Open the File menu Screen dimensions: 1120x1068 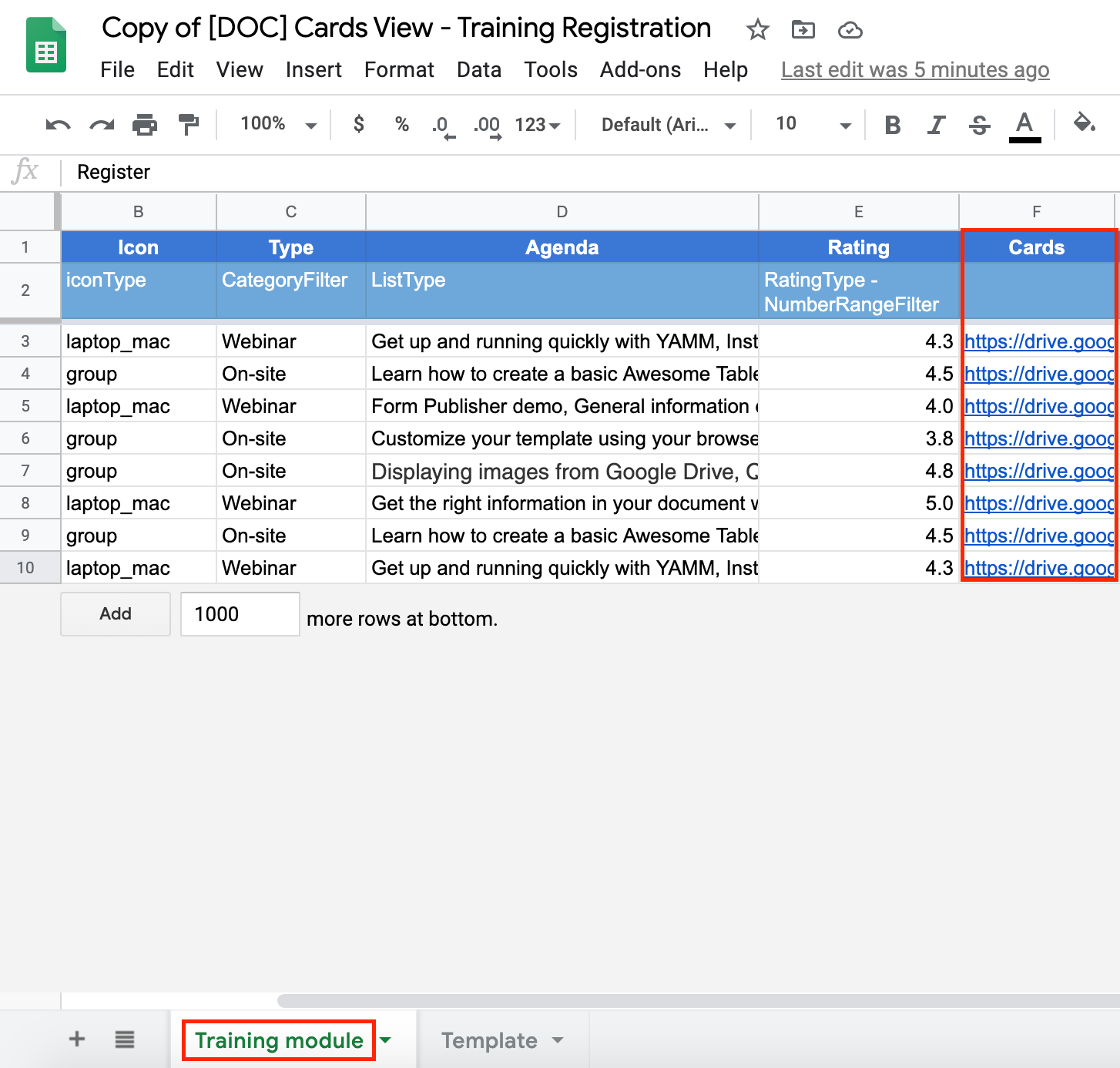point(117,70)
